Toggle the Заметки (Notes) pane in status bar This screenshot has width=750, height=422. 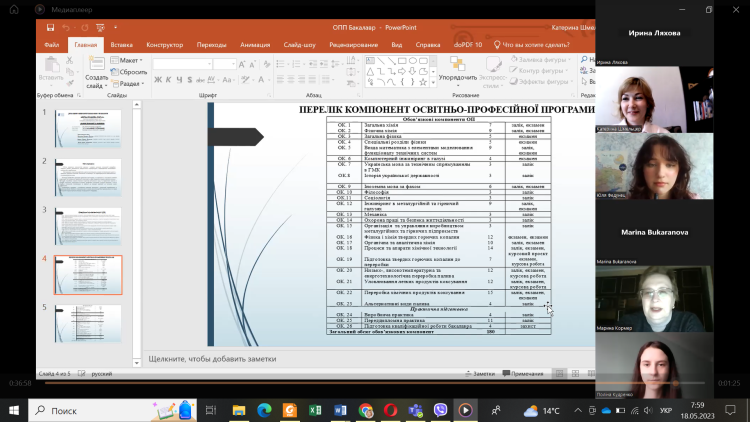(x=482, y=373)
